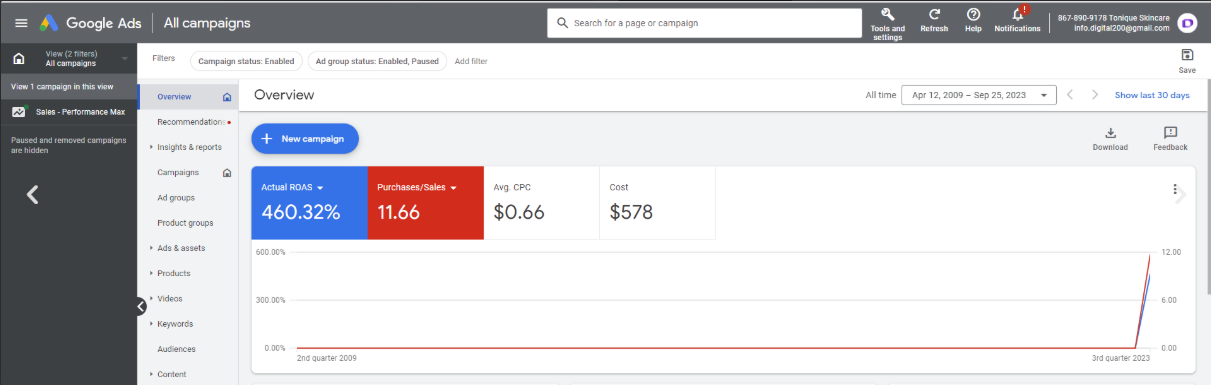Click home icon next to Overview
Image resolution: width=1211 pixels, height=385 pixels.
pos(227,97)
